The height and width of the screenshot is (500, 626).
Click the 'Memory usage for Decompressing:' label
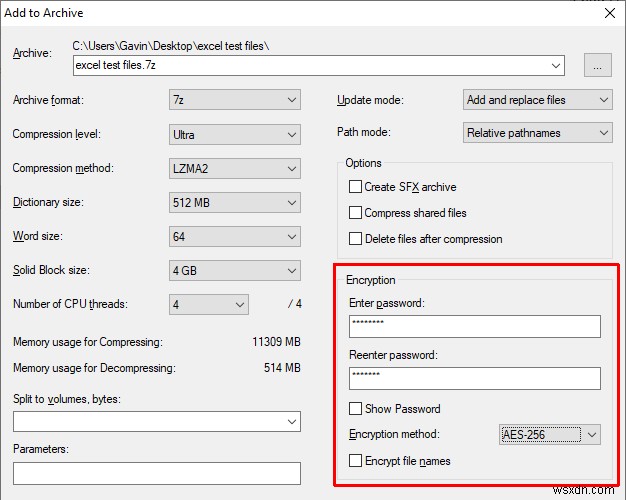[x=95, y=368]
